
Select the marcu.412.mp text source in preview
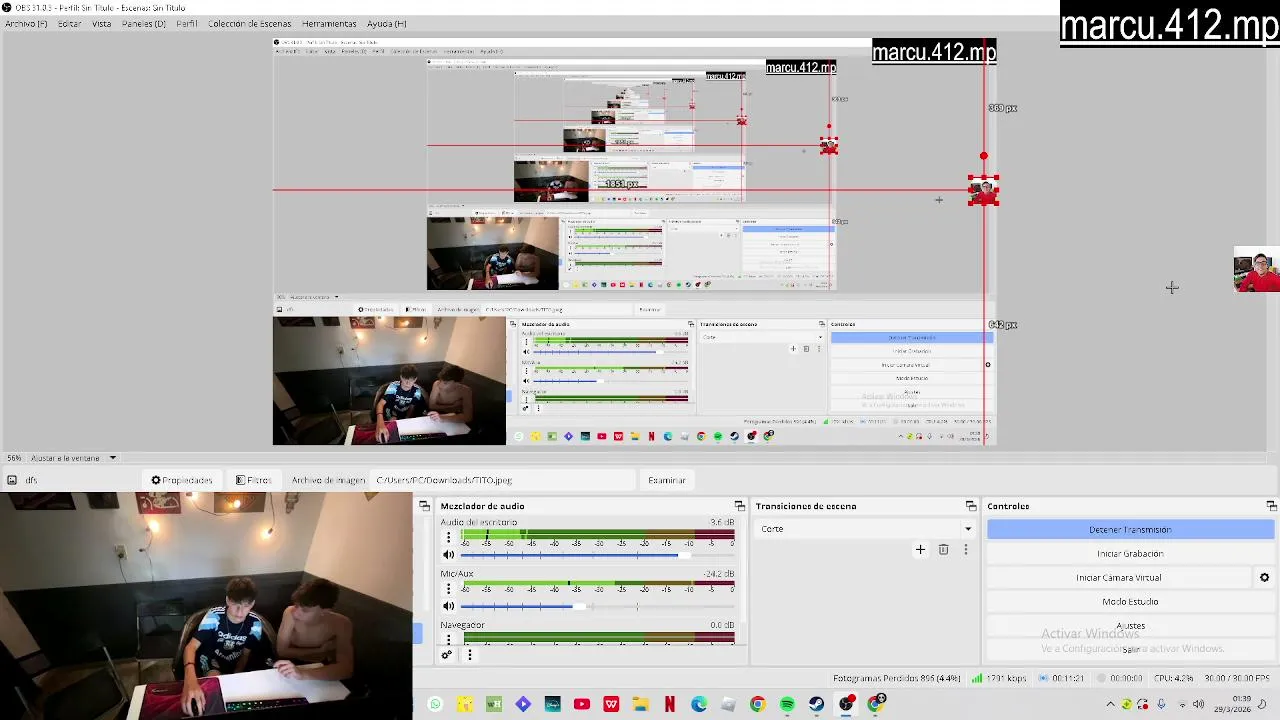coord(1169,24)
